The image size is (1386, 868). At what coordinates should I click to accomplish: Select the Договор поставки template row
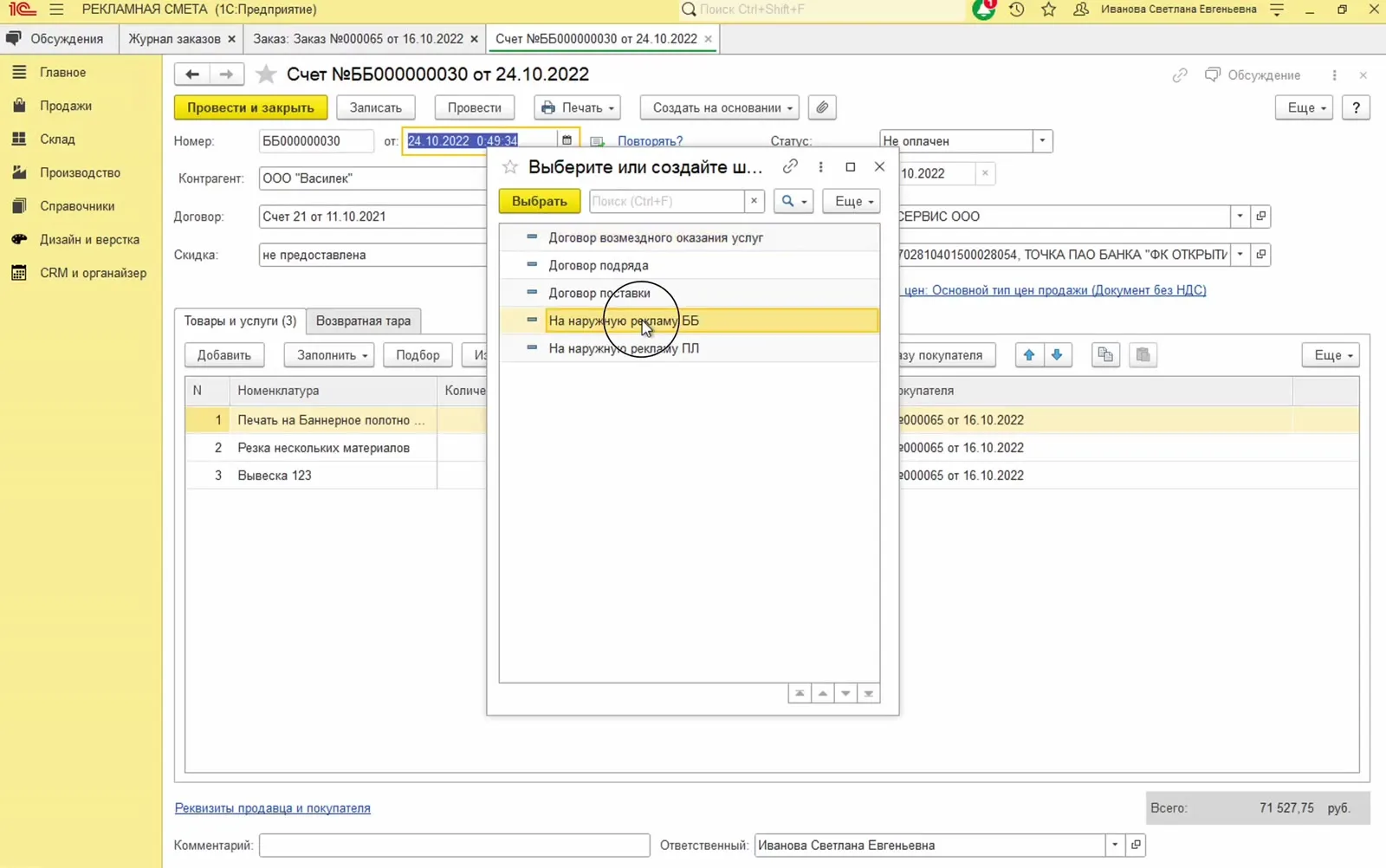pyautogui.click(x=690, y=293)
